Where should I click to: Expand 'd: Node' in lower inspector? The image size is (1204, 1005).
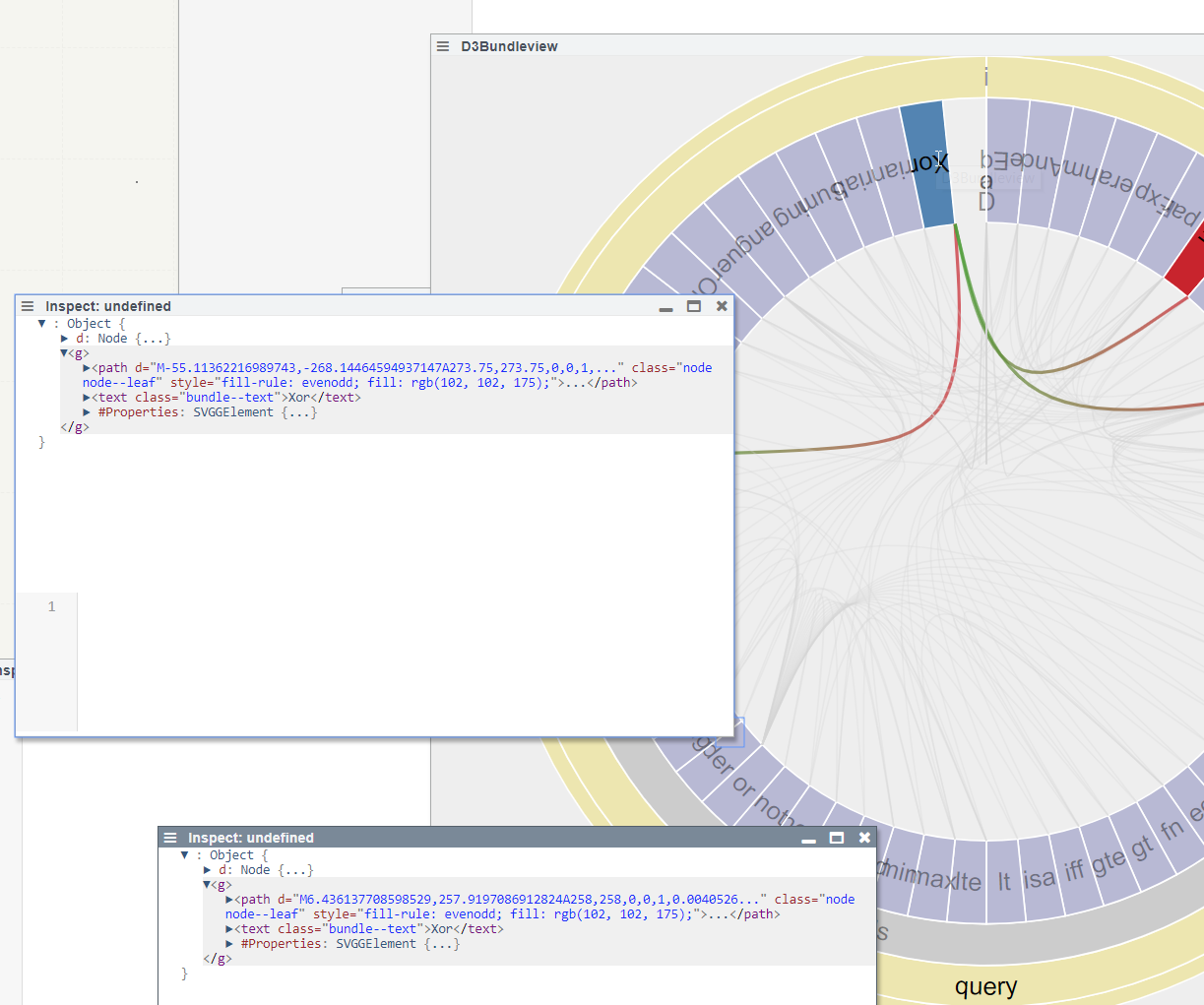[x=208, y=870]
